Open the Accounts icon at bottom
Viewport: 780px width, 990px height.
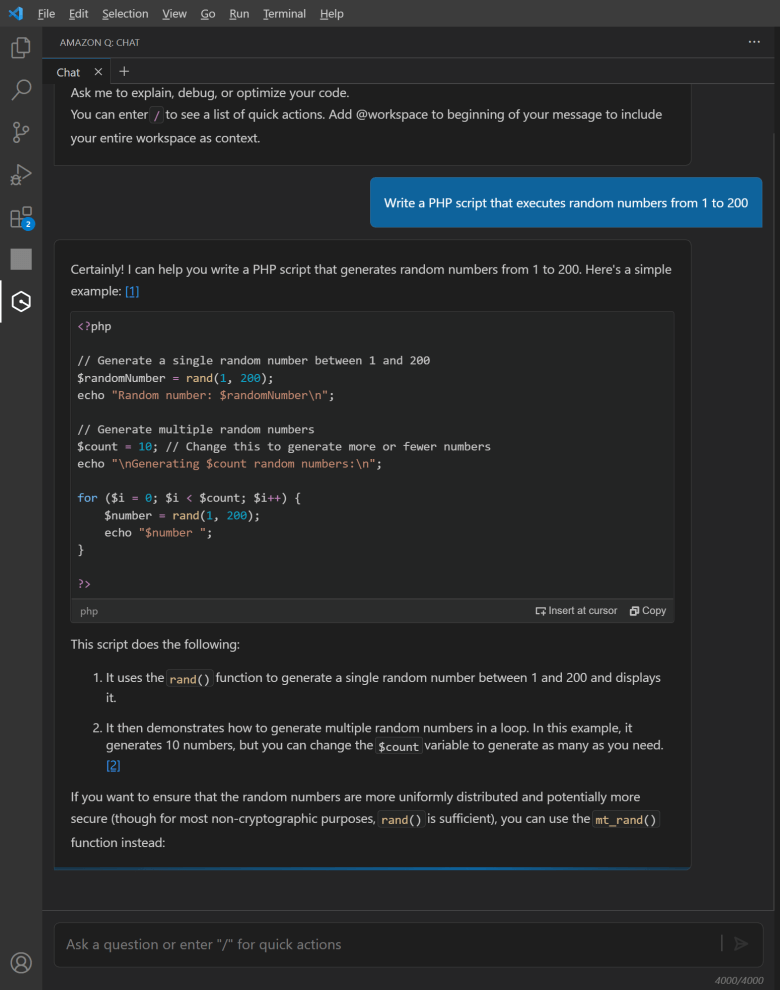click(21, 962)
